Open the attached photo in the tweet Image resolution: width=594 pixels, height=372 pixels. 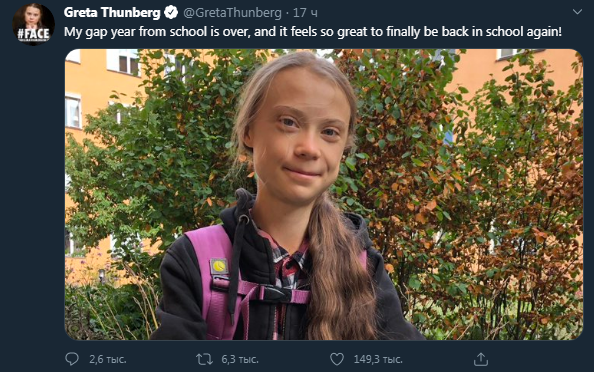324,194
